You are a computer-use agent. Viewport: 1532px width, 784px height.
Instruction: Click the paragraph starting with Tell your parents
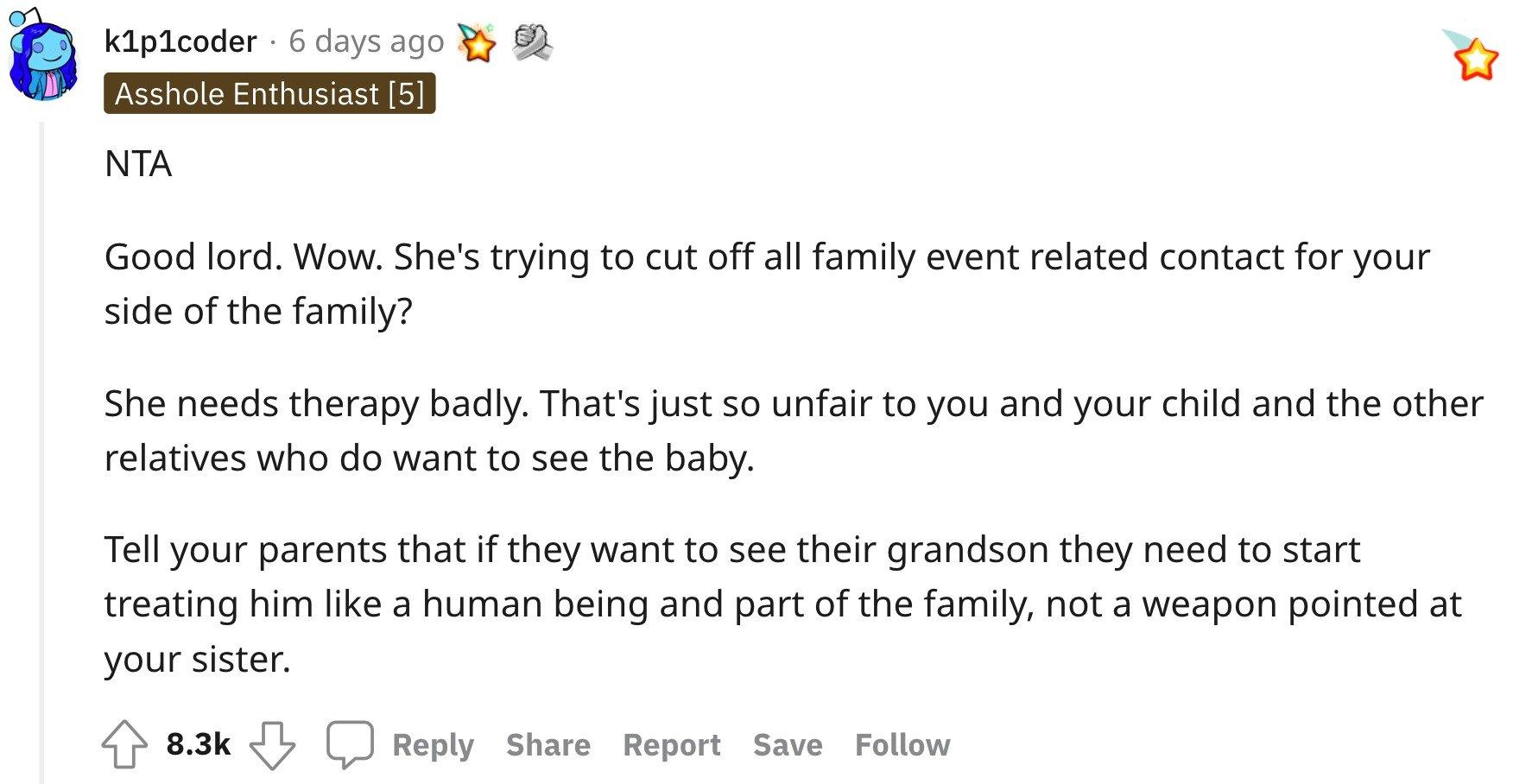click(782, 604)
